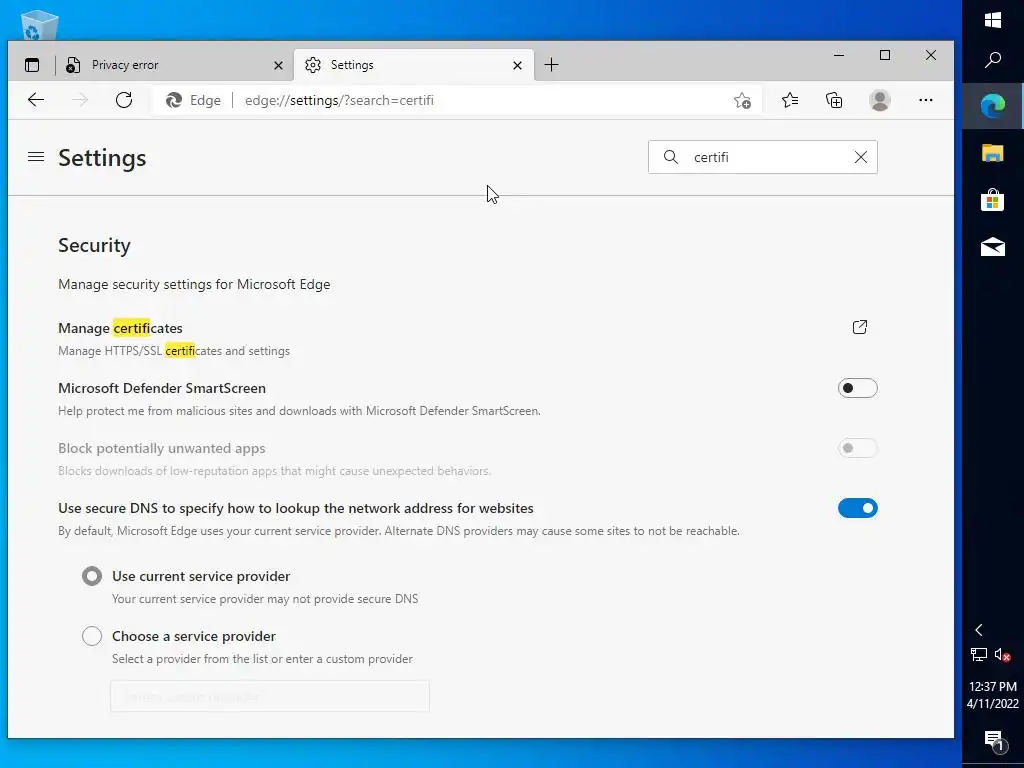The image size is (1024, 768).
Task: Open the Mail app from the taskbar
Action: click(993, 247)
